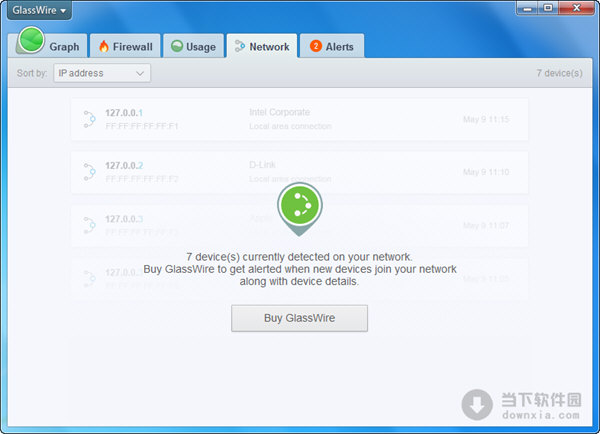Open the GlassWire main menu dropdown
600x434 pixels.
39,10
